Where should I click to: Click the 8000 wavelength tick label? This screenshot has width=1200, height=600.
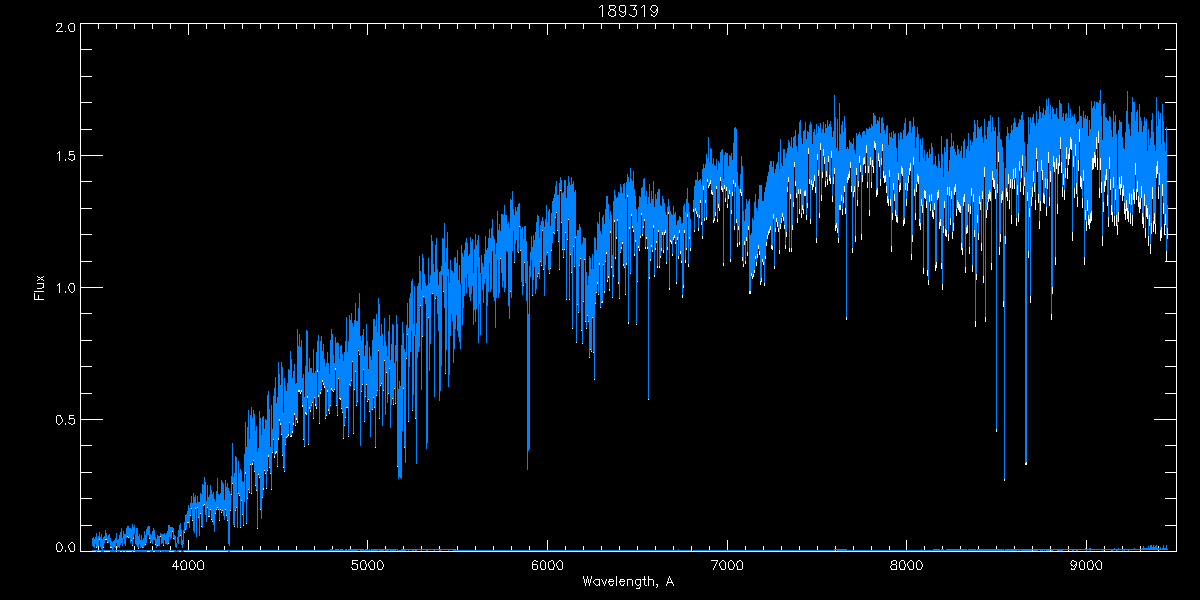coord(906,566)
